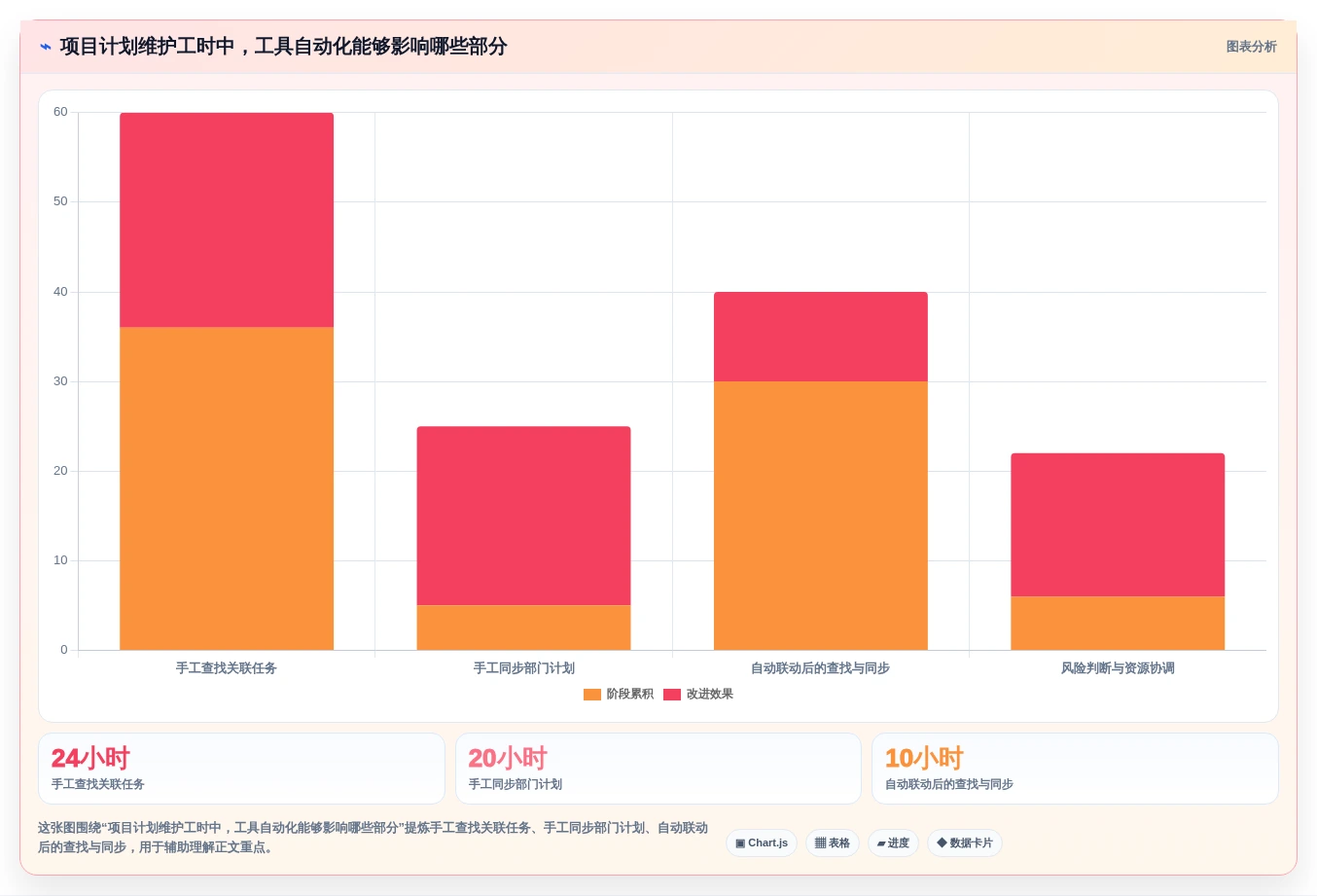The height and width of the screenshot is (896, 1317).
Task: Click the lightning icon beside the chart title
Action: [46, 47]
